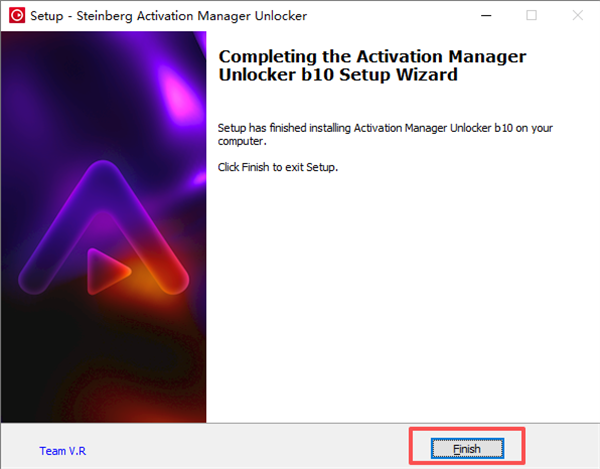
Task: Click the greyed-out maximize window icon
Action: 532,15
